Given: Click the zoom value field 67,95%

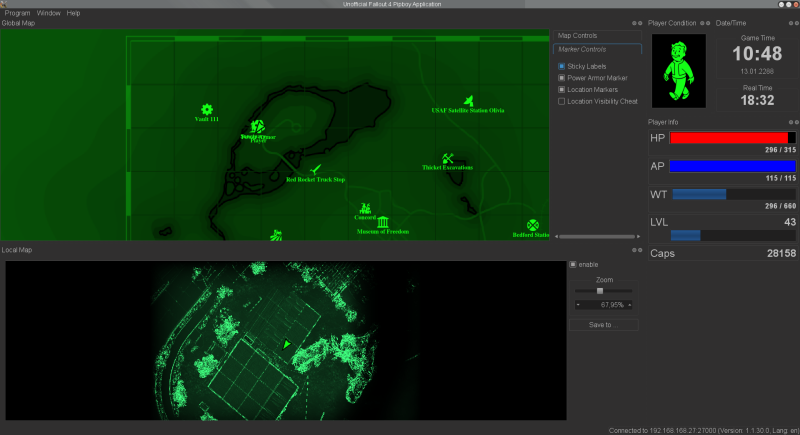Looking at the screenshot, I should pyautogui.click(x=604, y=305).
